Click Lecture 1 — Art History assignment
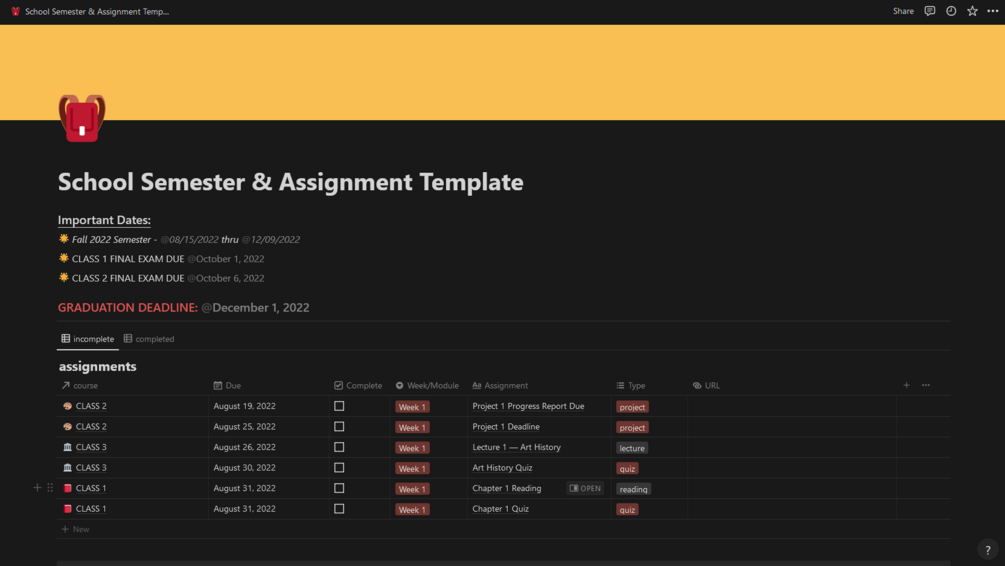Image resolution: width=1005 pixels, height=566 pixels. pos(516,447)
